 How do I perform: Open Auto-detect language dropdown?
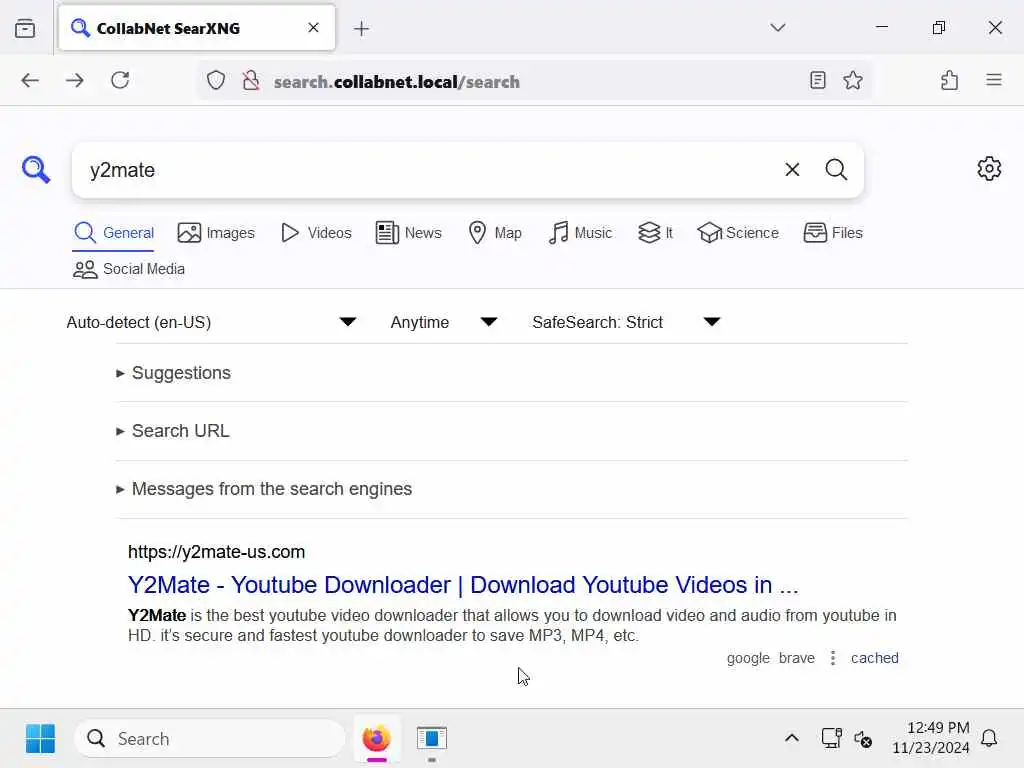point(212,322)
